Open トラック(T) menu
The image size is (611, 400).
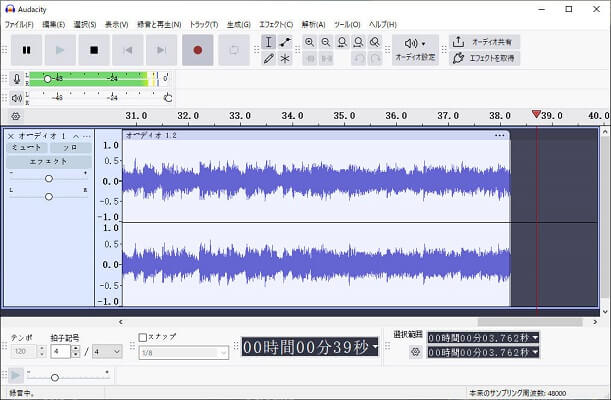coord(204,24)
